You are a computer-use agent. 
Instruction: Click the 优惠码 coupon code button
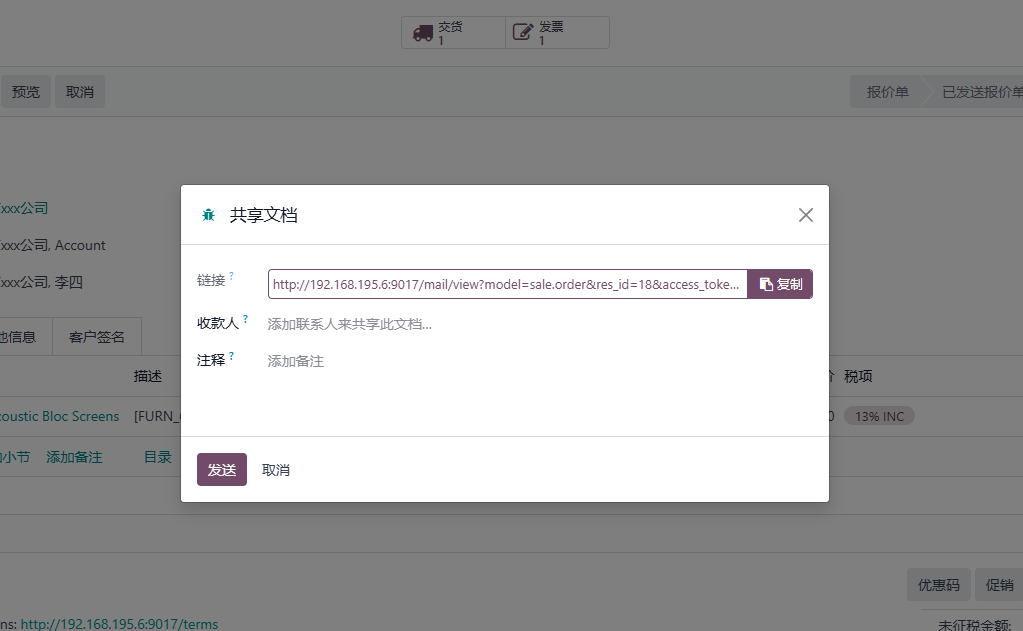(x=938, y=585)
